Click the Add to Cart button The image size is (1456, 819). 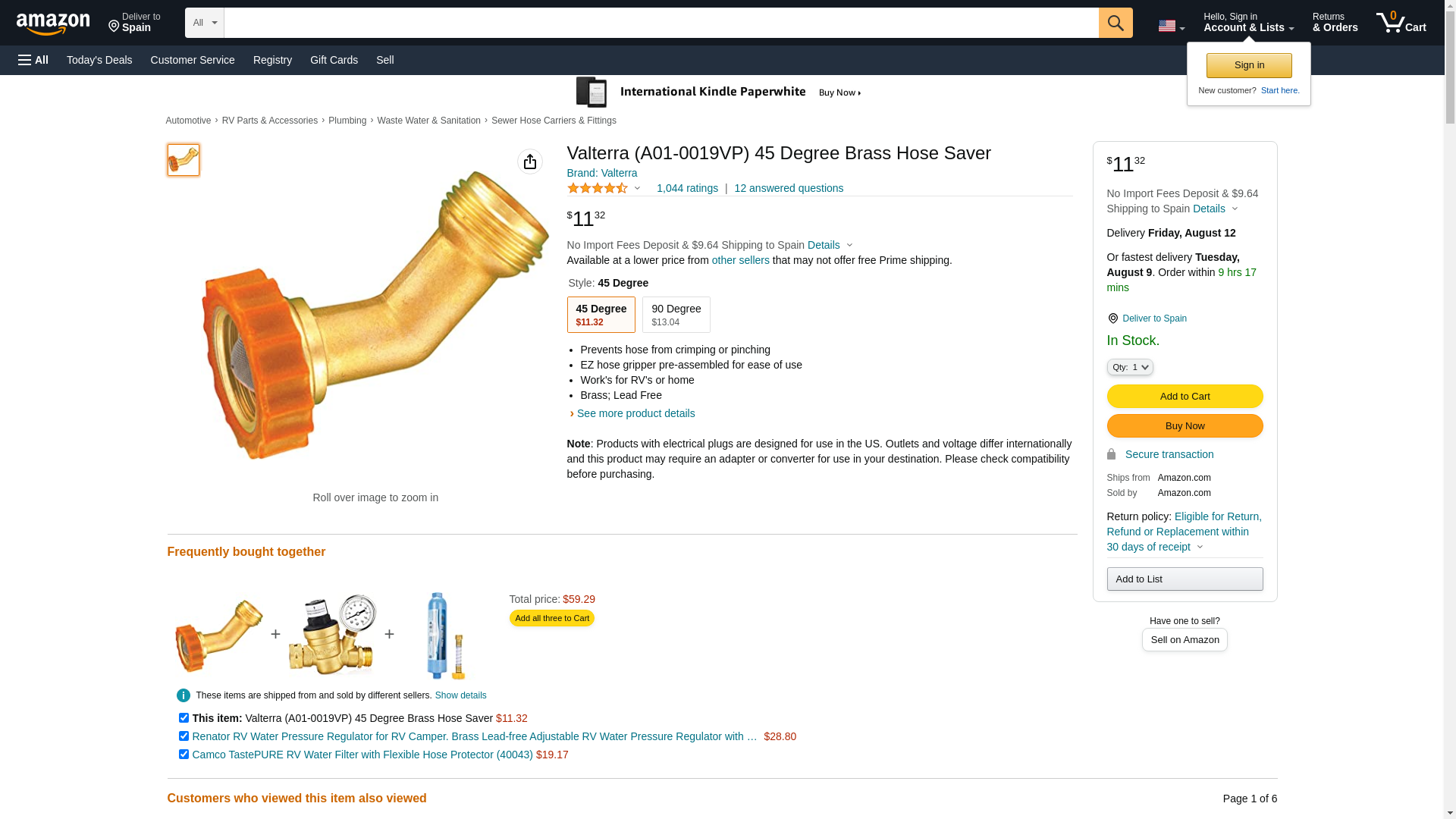tap(1184, 396)
